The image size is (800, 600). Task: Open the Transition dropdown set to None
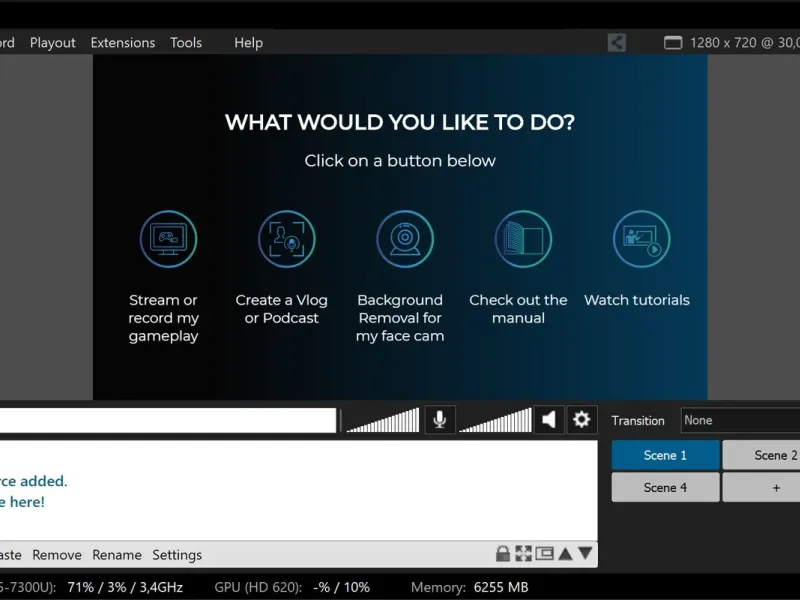[740, 420]
